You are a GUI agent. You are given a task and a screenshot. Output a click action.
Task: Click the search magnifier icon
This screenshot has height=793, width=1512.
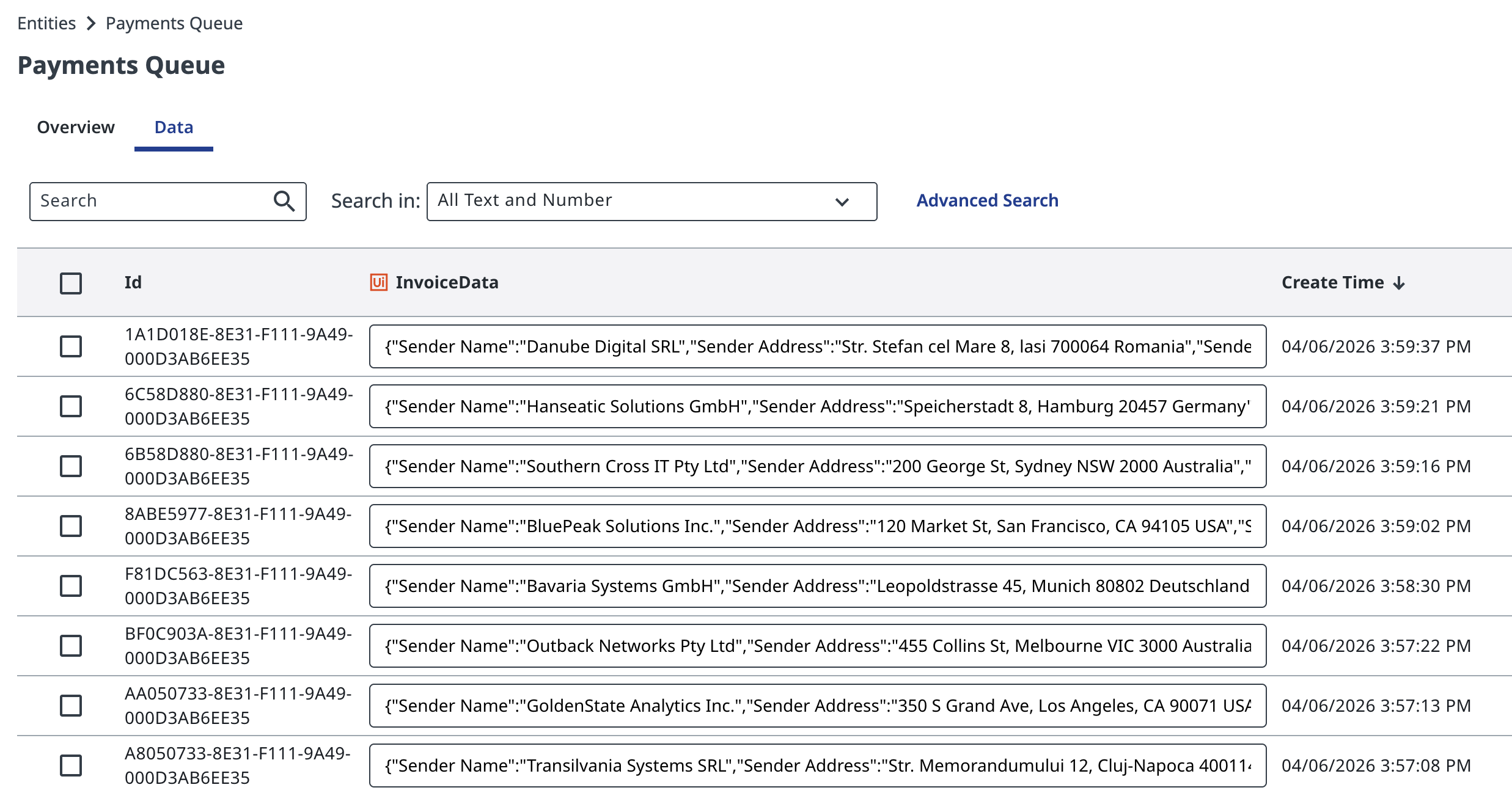284,201
